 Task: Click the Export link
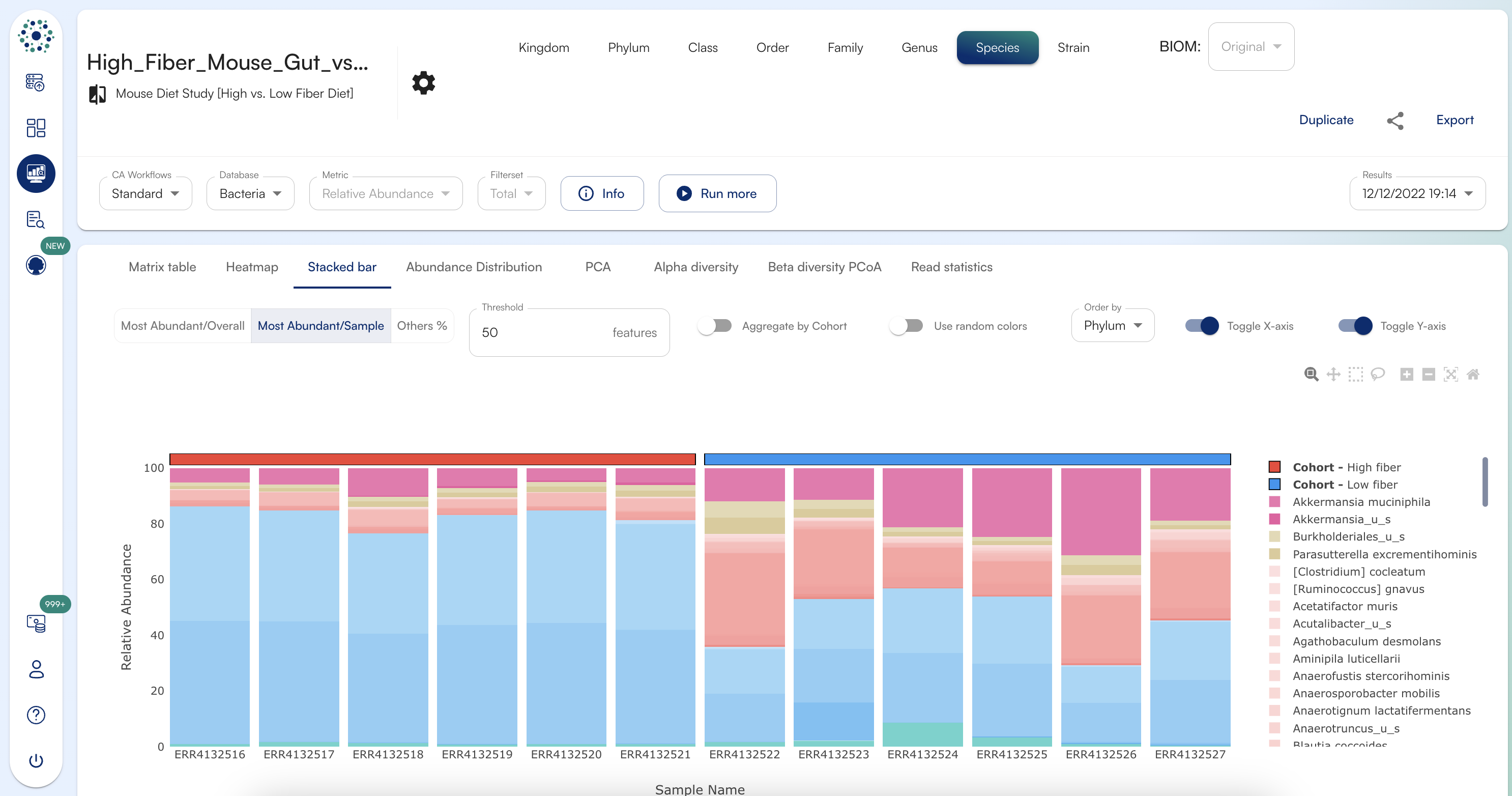(x=1455, y=120)
